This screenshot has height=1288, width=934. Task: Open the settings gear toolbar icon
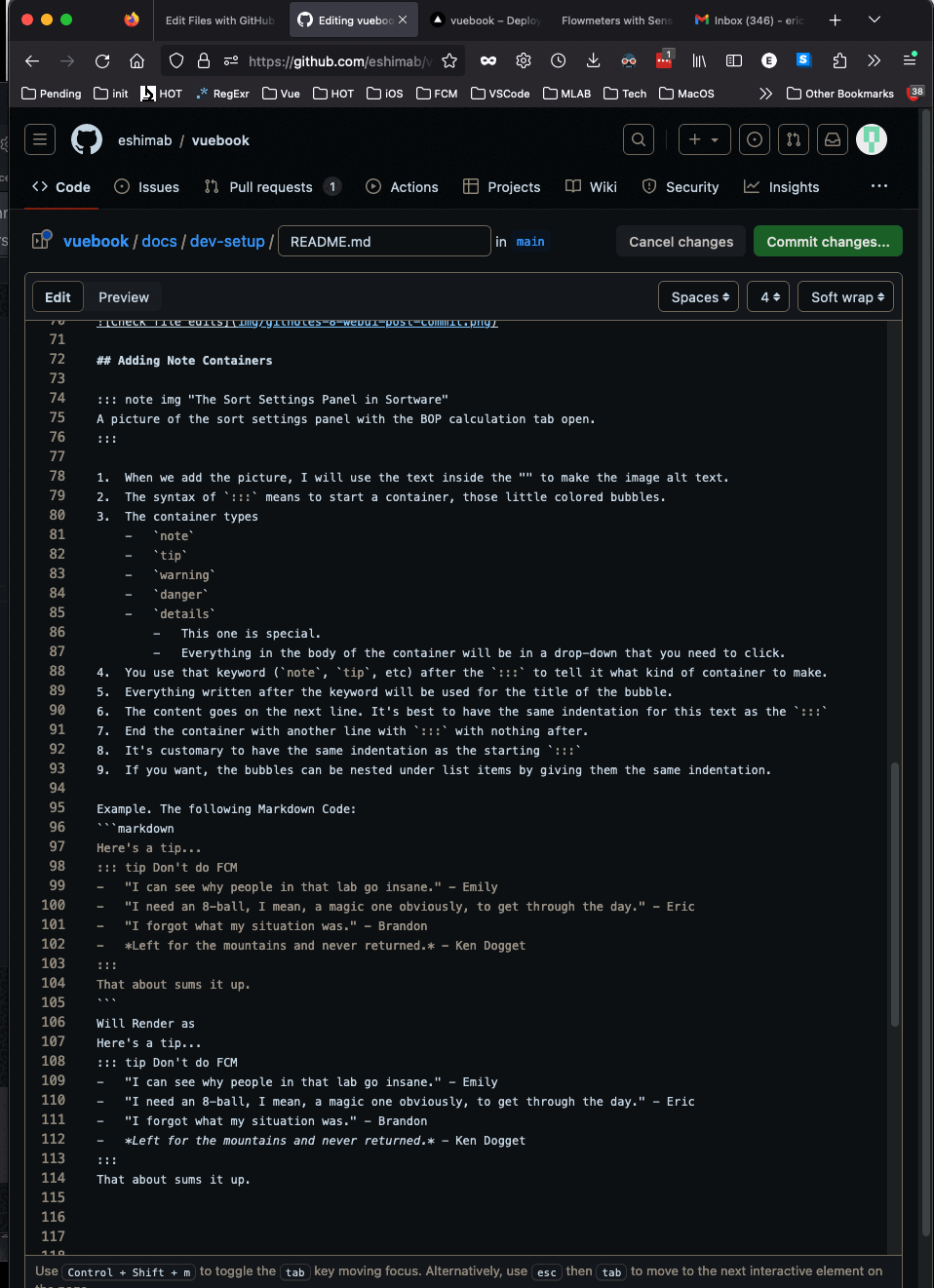point(524,60)
